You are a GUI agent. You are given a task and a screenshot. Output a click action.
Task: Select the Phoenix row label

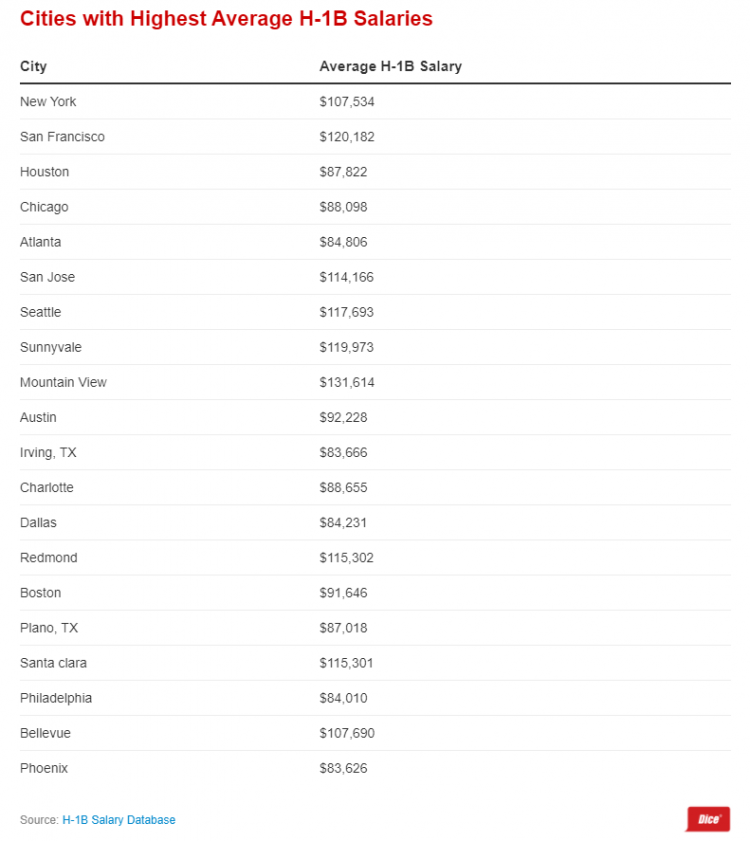[44, 768]
